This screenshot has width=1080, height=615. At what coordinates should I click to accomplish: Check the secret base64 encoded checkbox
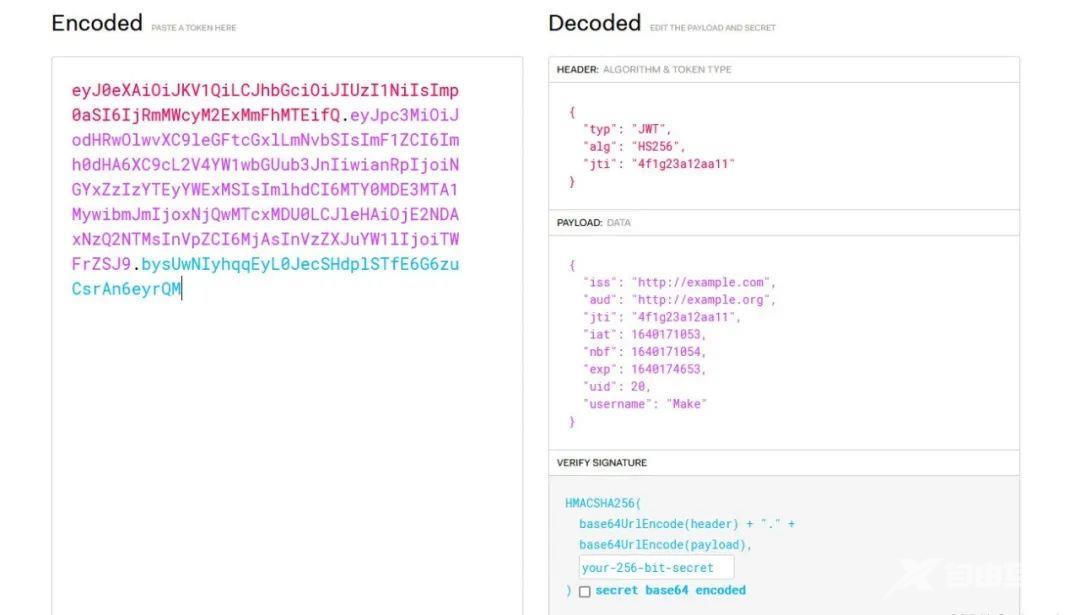click(585, 591)
